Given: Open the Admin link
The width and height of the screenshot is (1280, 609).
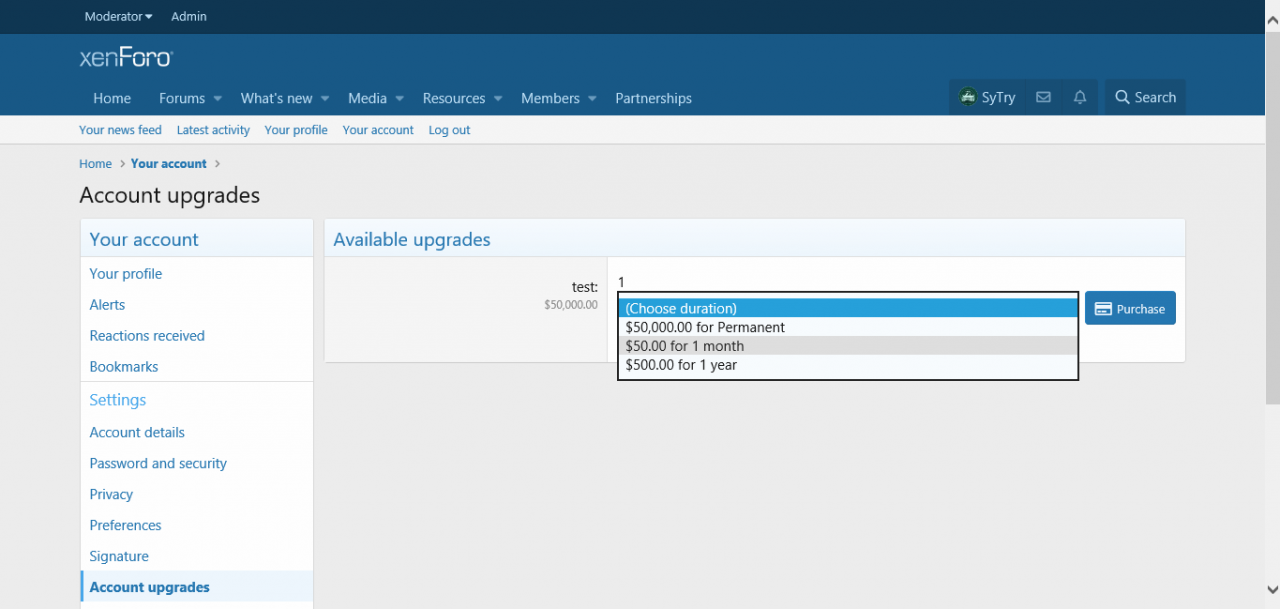Looking at the screenshot, I should point(189,16).
